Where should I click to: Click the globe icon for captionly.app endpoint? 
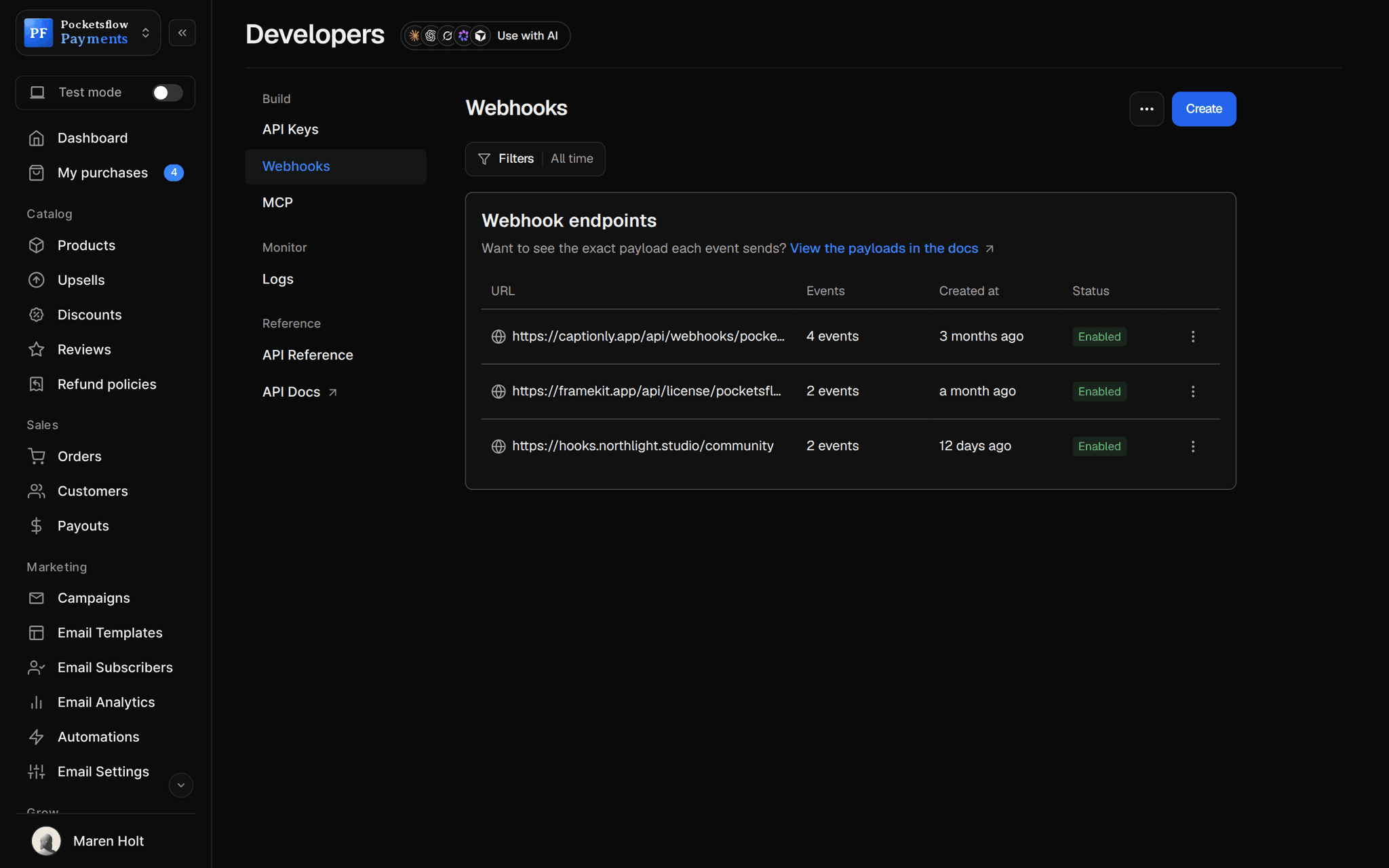point(498,336)
